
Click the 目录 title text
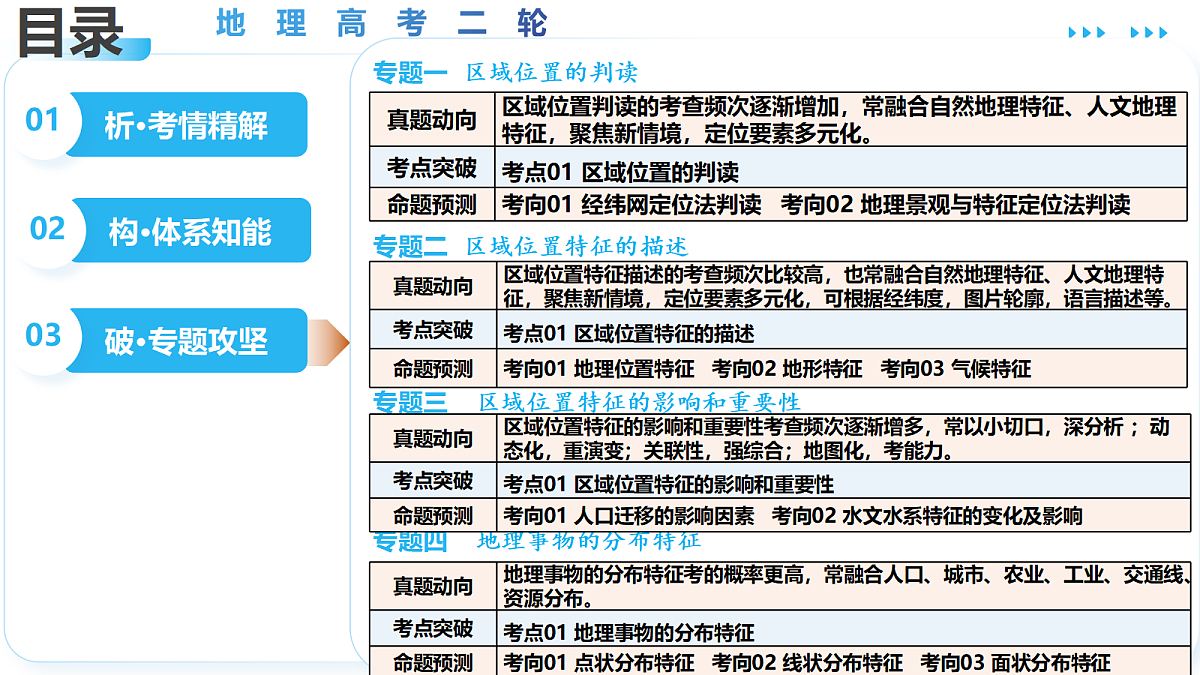pos(70,32)
